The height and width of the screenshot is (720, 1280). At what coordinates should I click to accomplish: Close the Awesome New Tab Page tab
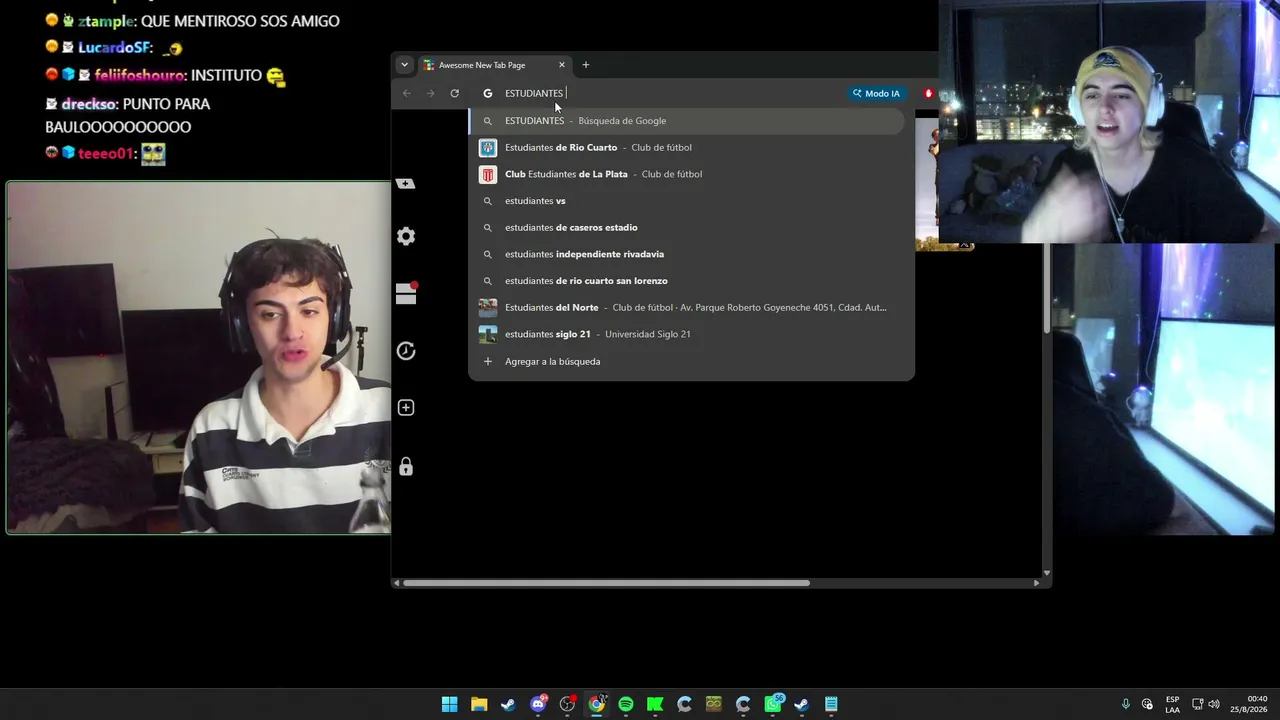click(561, 65)
